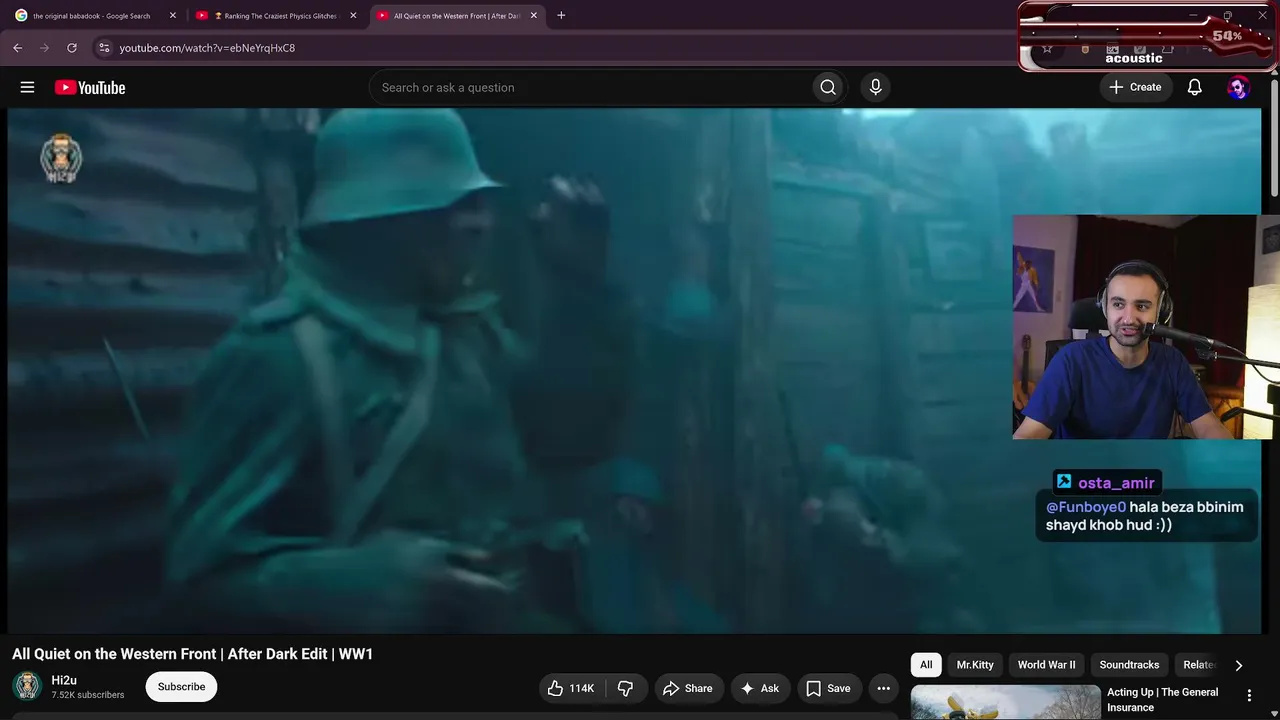
Task: Go back with the browser back arrow
Action: pyautogui.click(x=17, y=48)
